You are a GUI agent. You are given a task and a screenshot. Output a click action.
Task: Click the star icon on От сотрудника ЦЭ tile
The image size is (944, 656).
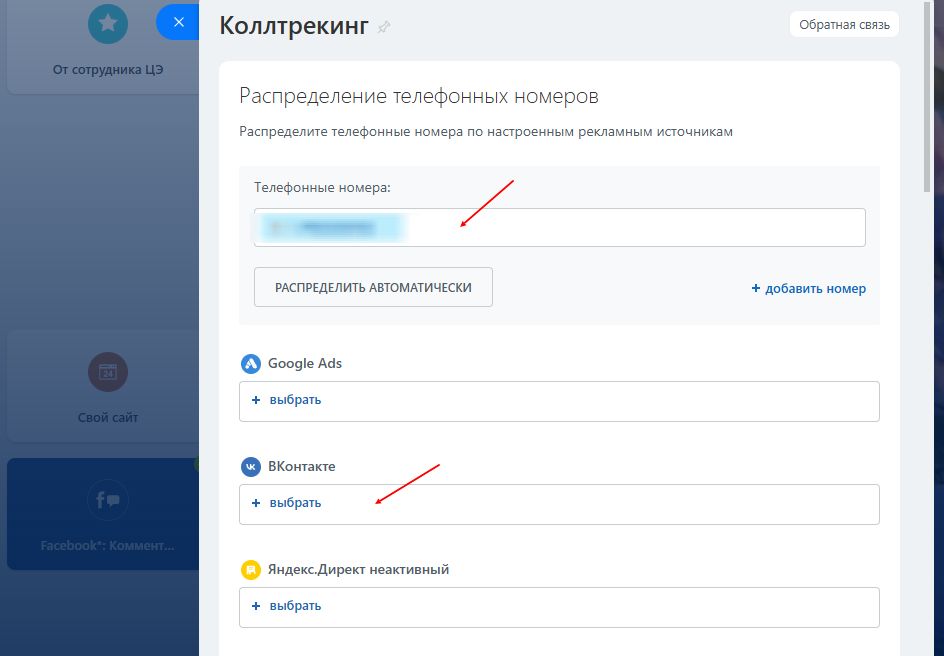click(107, 24)
